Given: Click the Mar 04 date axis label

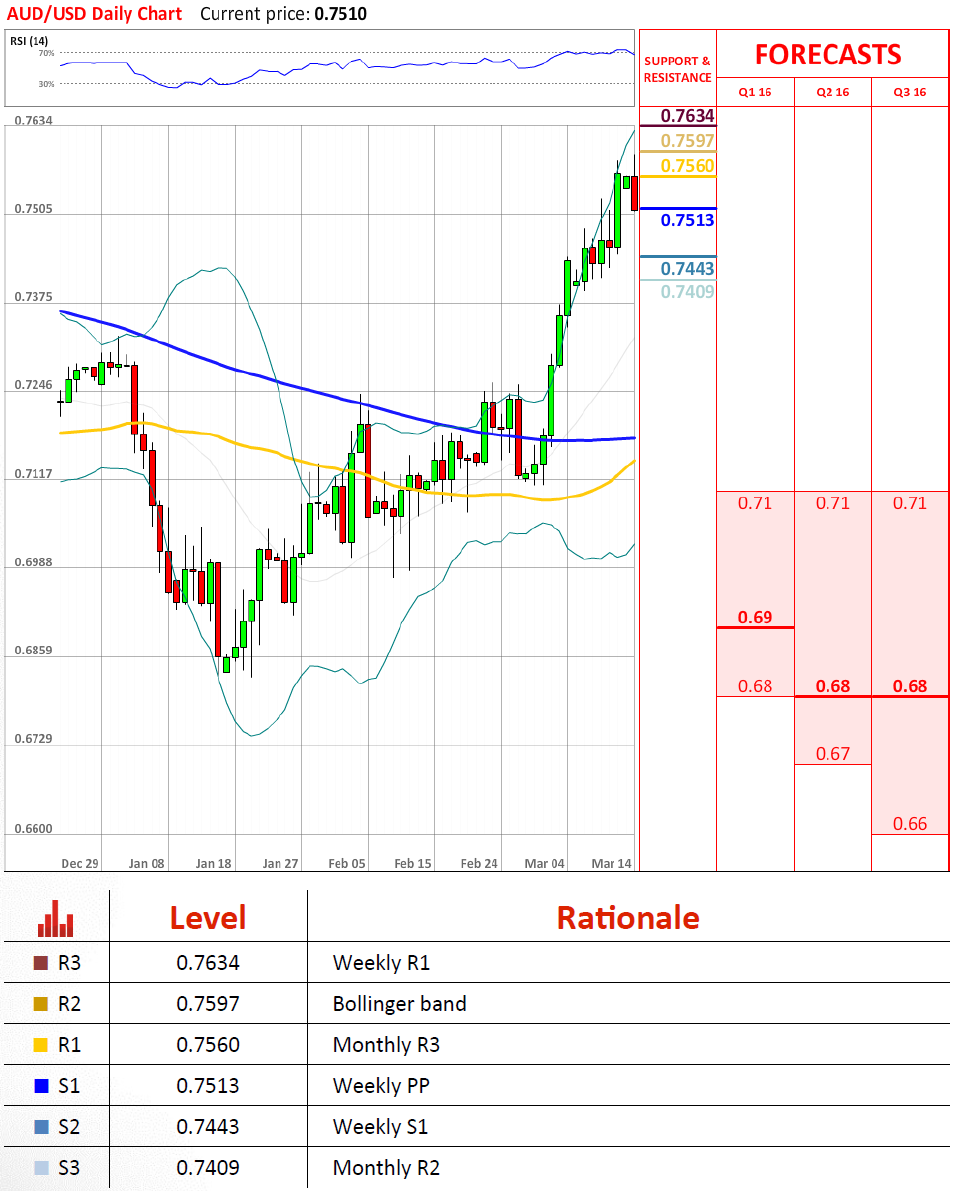Looking at the screenshot, I should 545,864.
